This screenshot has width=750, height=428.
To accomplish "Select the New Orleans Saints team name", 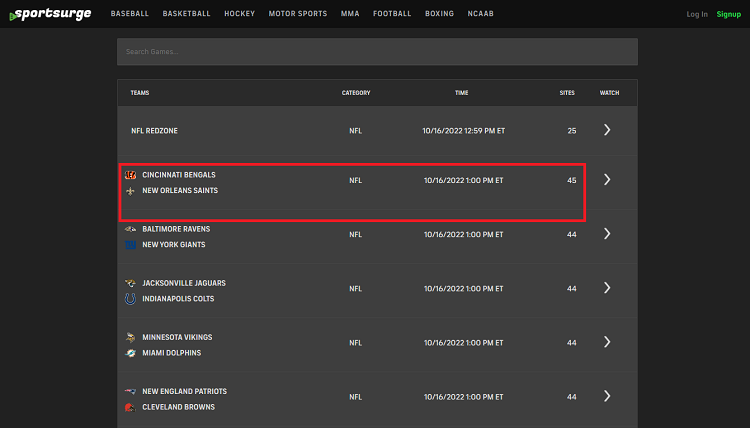I will point(180,191).
